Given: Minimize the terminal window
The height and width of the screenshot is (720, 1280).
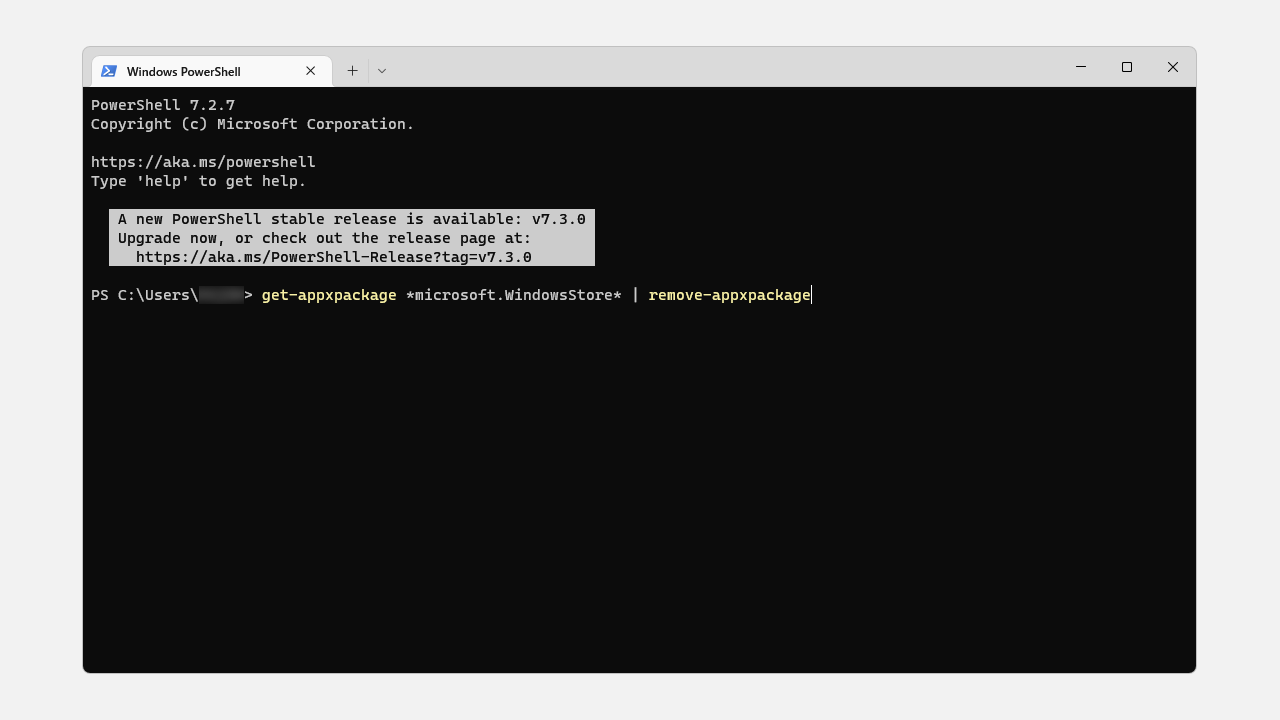Looking at the screenshot, I should (1081, 67).
